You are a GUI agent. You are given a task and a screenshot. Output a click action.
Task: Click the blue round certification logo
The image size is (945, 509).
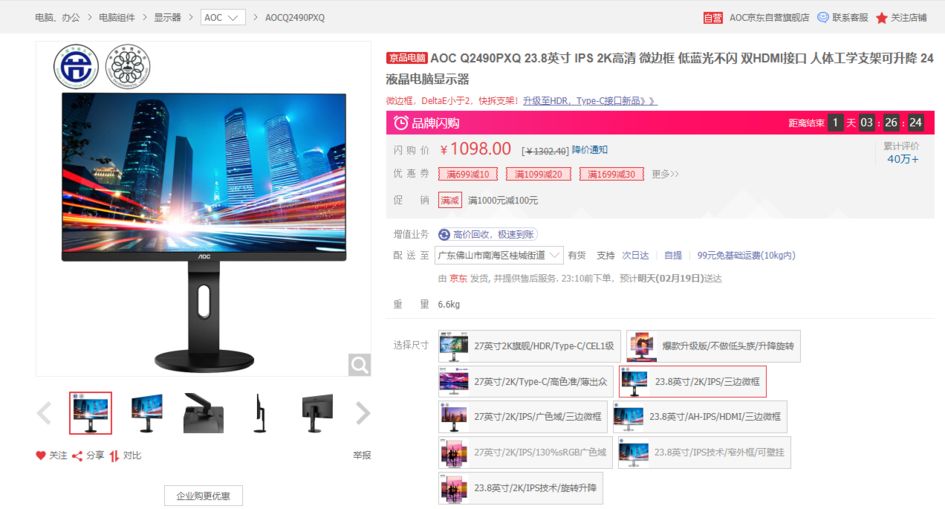[76, 67]
